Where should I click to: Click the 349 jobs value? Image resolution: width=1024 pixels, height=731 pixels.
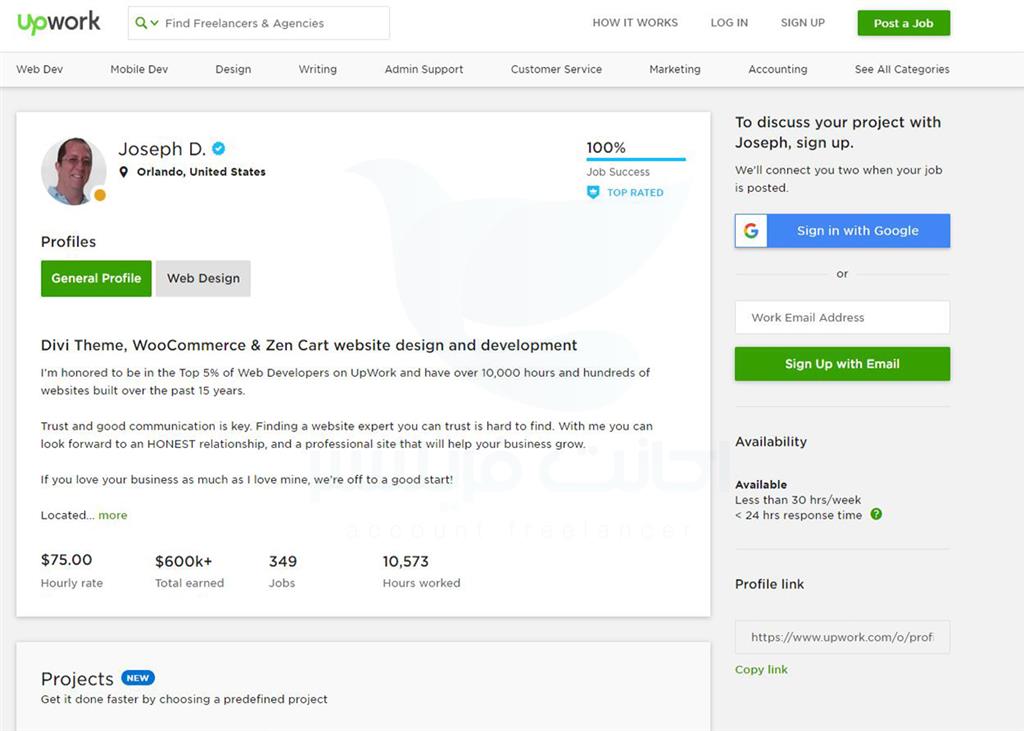click(283, 561)
